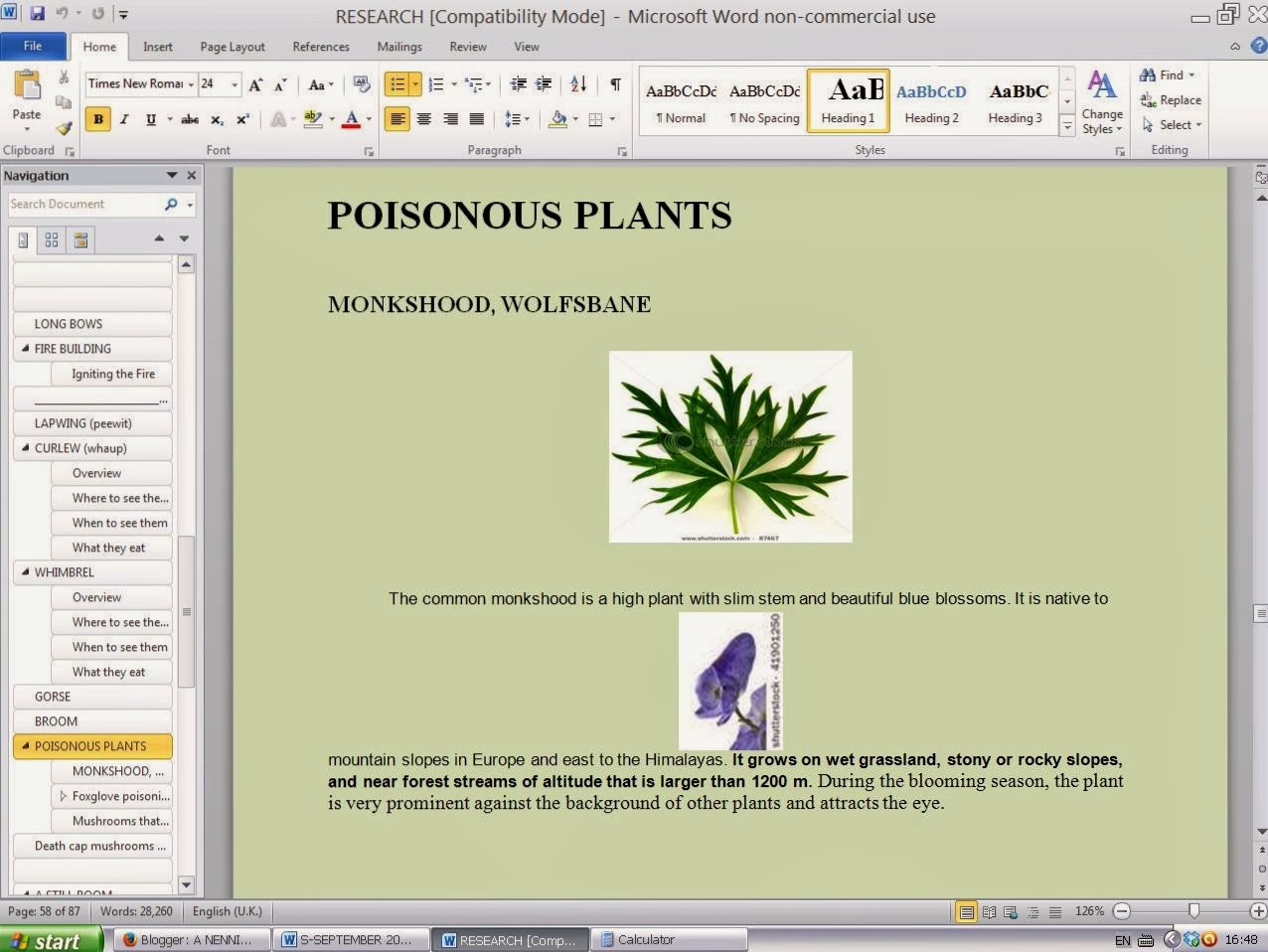Collapse the FIRE BUILDING heading

[x=26, y=349]
